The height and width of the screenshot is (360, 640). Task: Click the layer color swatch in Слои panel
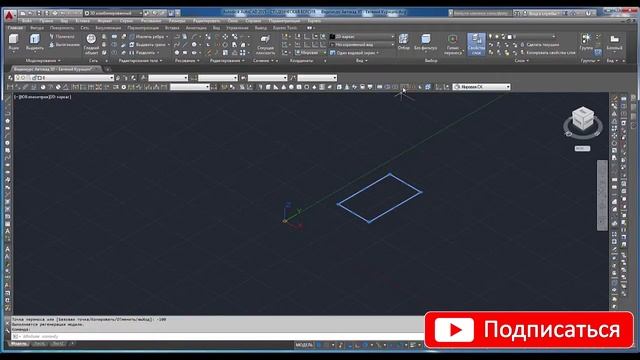click(509, 36)
